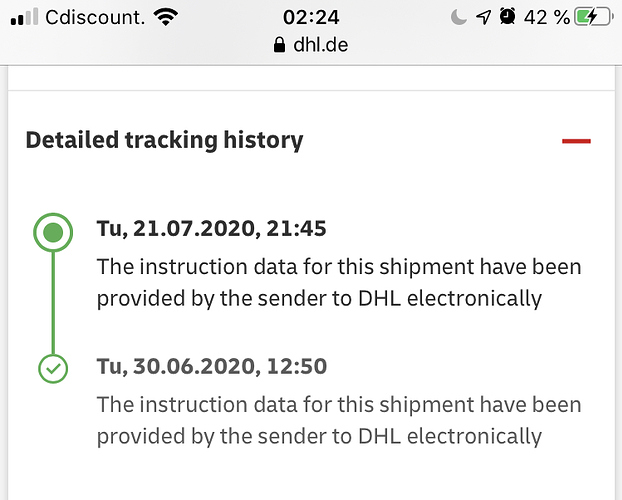Viewport: 622px width, 500px height.
Task: Select the Tu, 21.07.2020, 21:45 entry date
Action: 211,229
